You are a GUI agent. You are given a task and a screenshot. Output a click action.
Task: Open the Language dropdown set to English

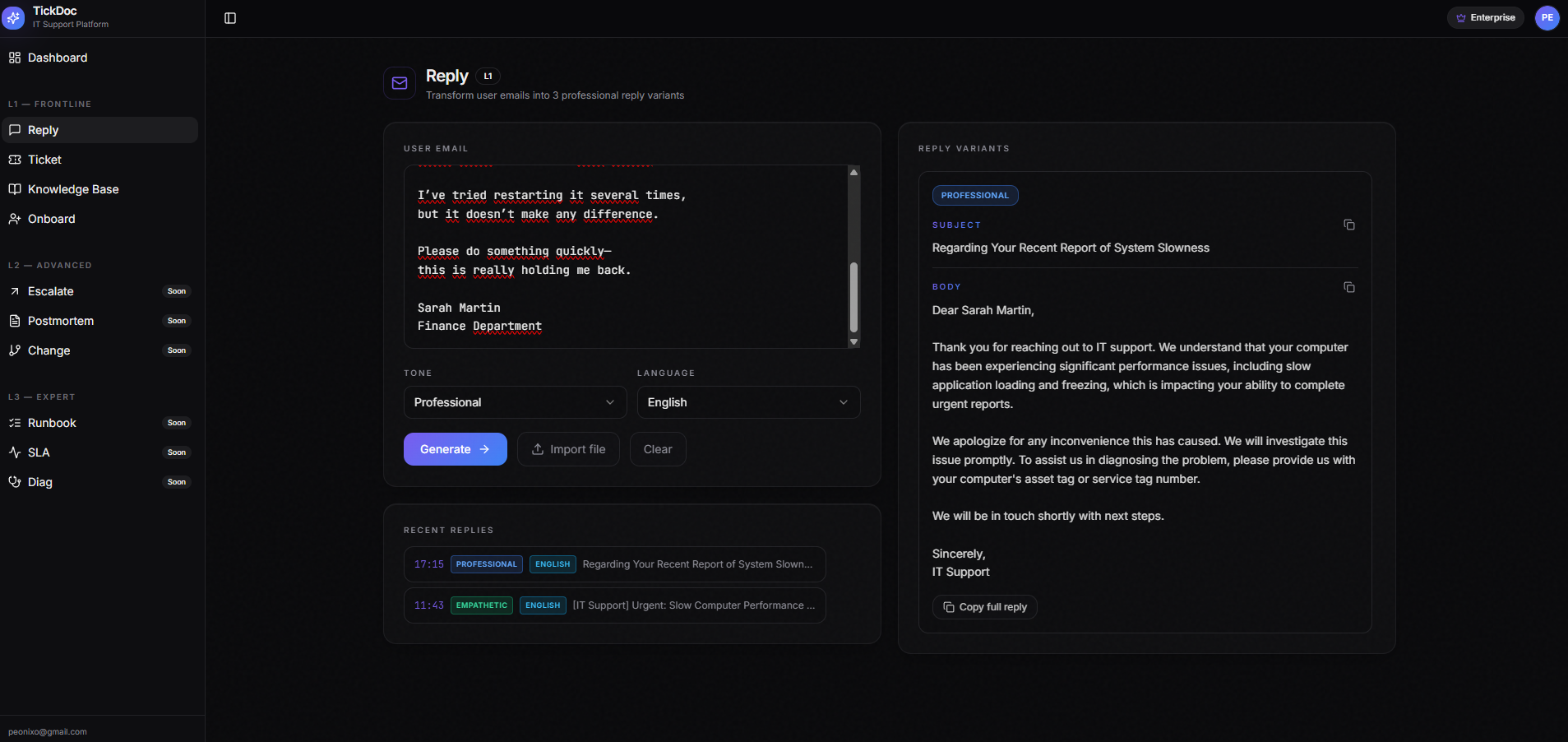[x=747, y=402]
